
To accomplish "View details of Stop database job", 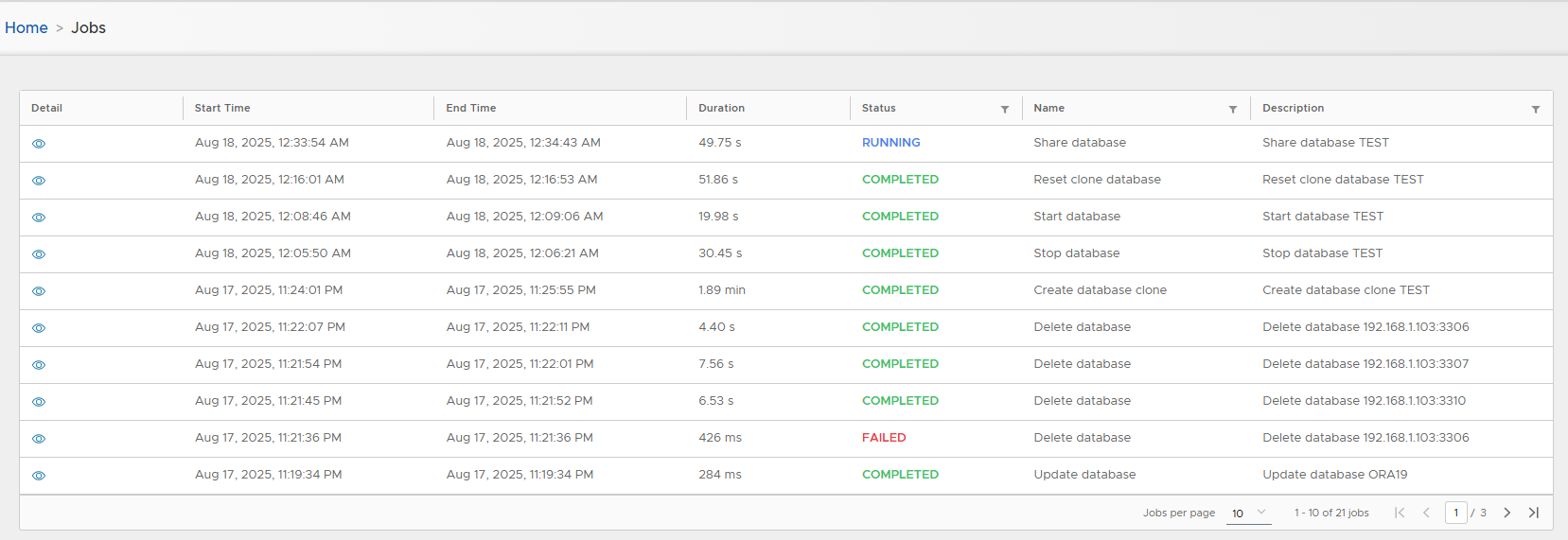I will pos(39,254).
